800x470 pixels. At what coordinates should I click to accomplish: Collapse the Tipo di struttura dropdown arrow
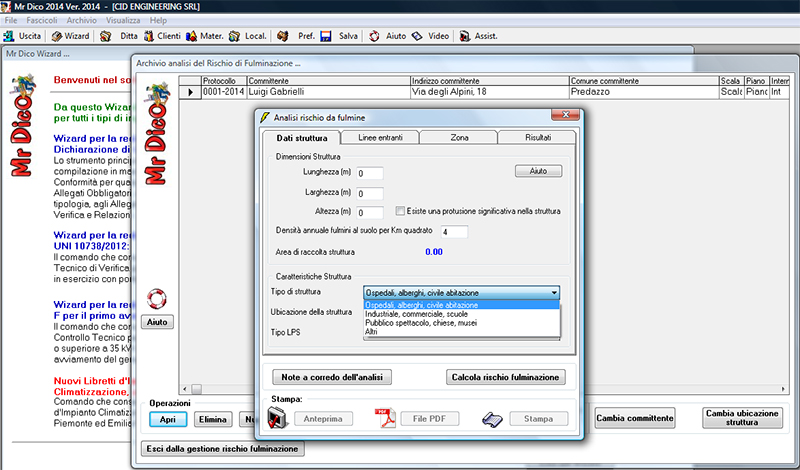coord(553,293)
